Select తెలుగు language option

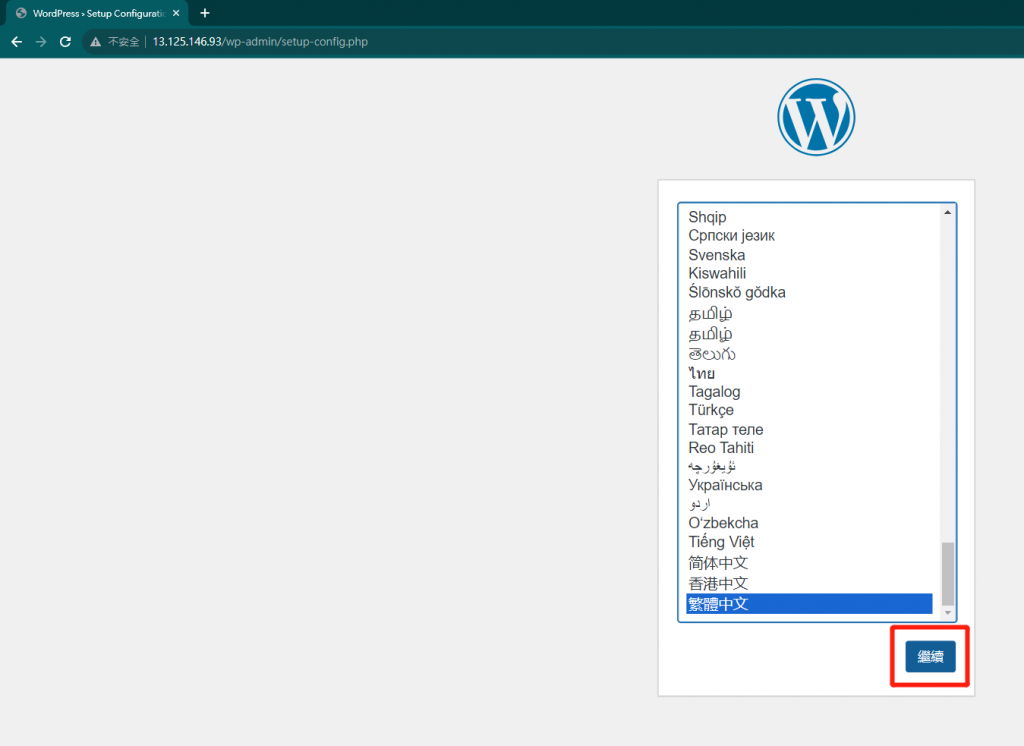(x=809, y=354)
